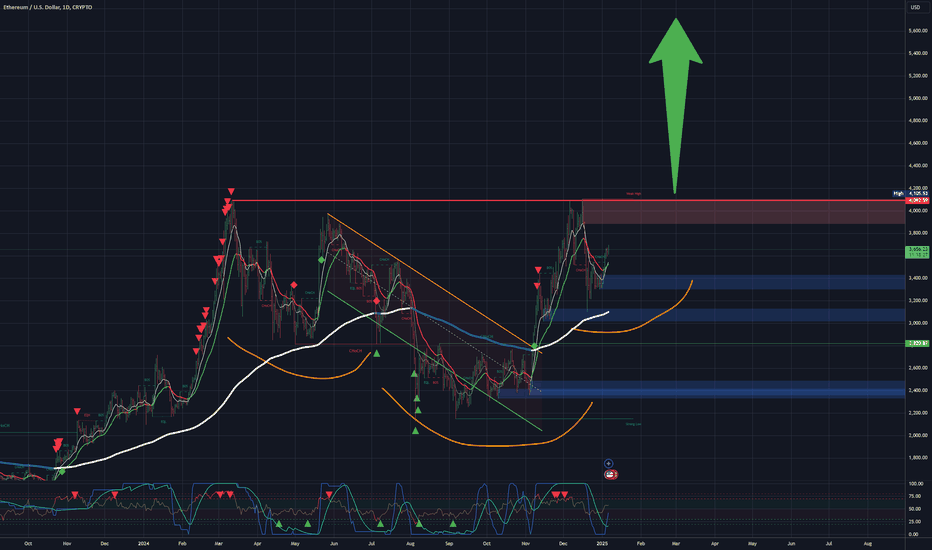Click the 25.00 oscillator axis value
The width and height of the screenshot is (932, 550).
pyautogui.click(x=915, y=521)
